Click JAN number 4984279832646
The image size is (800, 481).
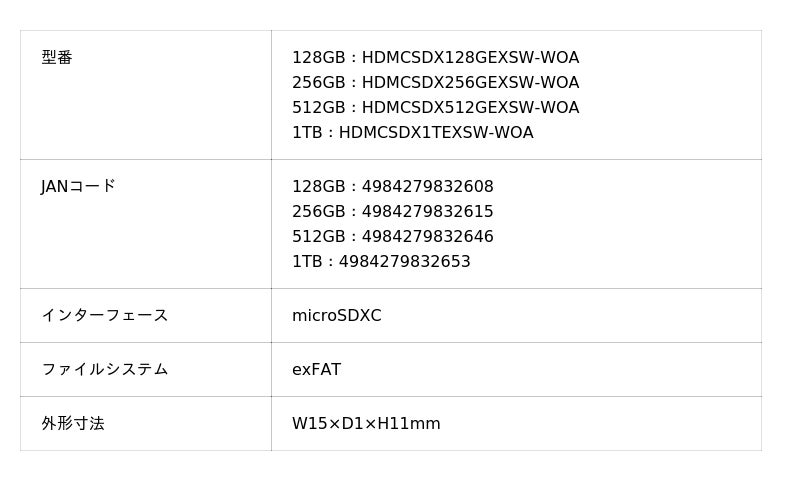coord(428,237)
